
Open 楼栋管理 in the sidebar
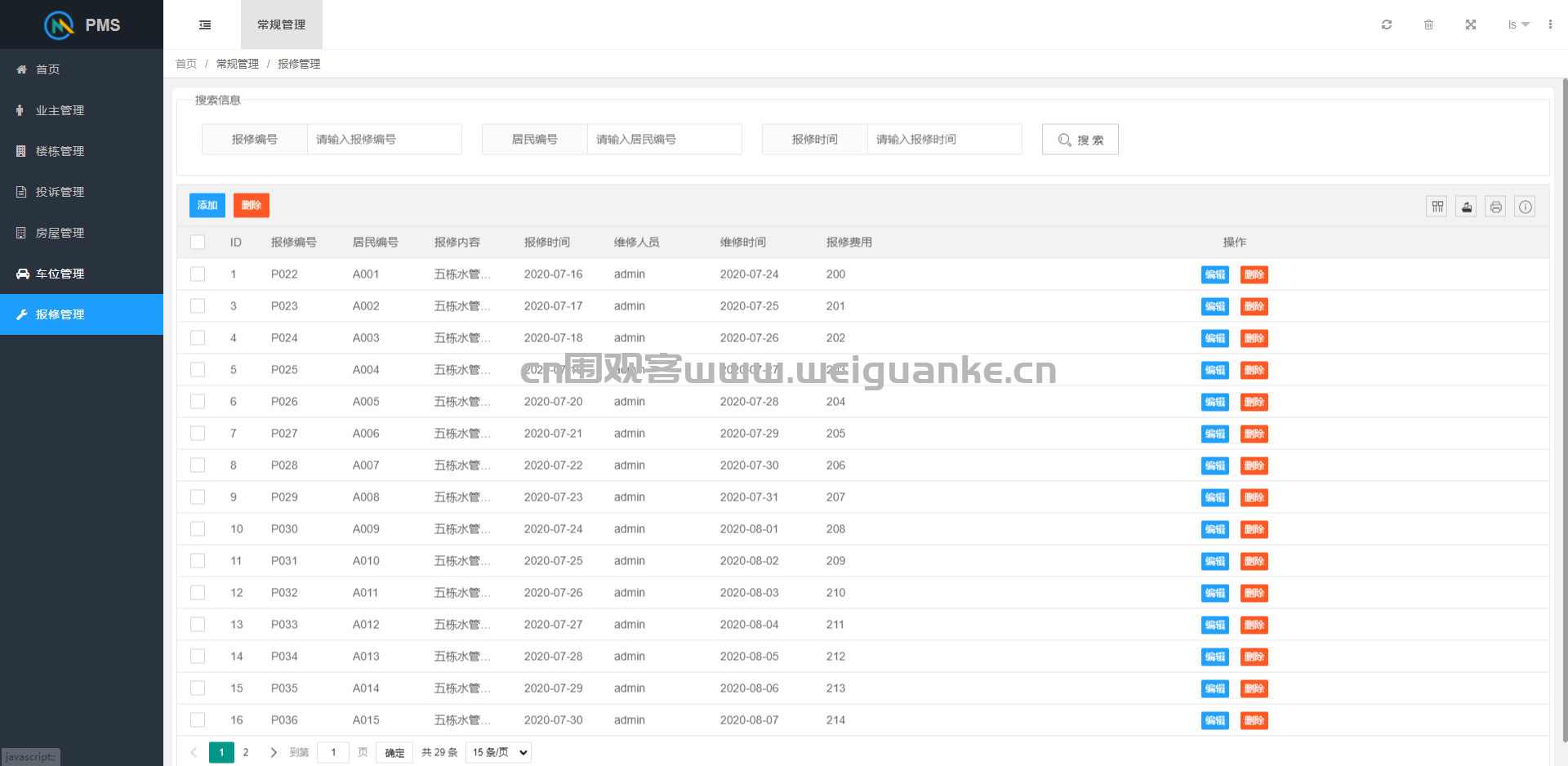82,151
